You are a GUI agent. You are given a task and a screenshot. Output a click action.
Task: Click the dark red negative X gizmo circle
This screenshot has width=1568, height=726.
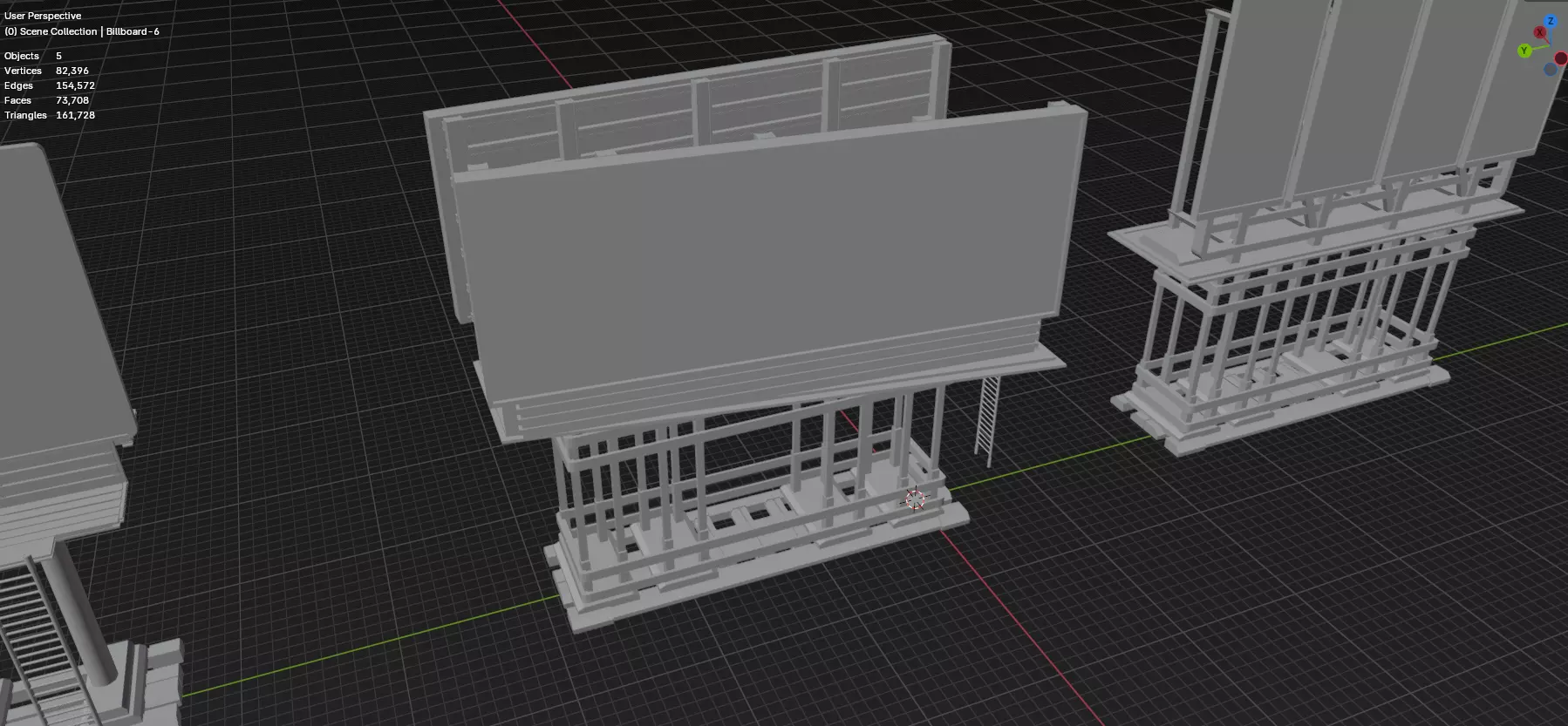pyautogui.click(x=1561, y=58)
